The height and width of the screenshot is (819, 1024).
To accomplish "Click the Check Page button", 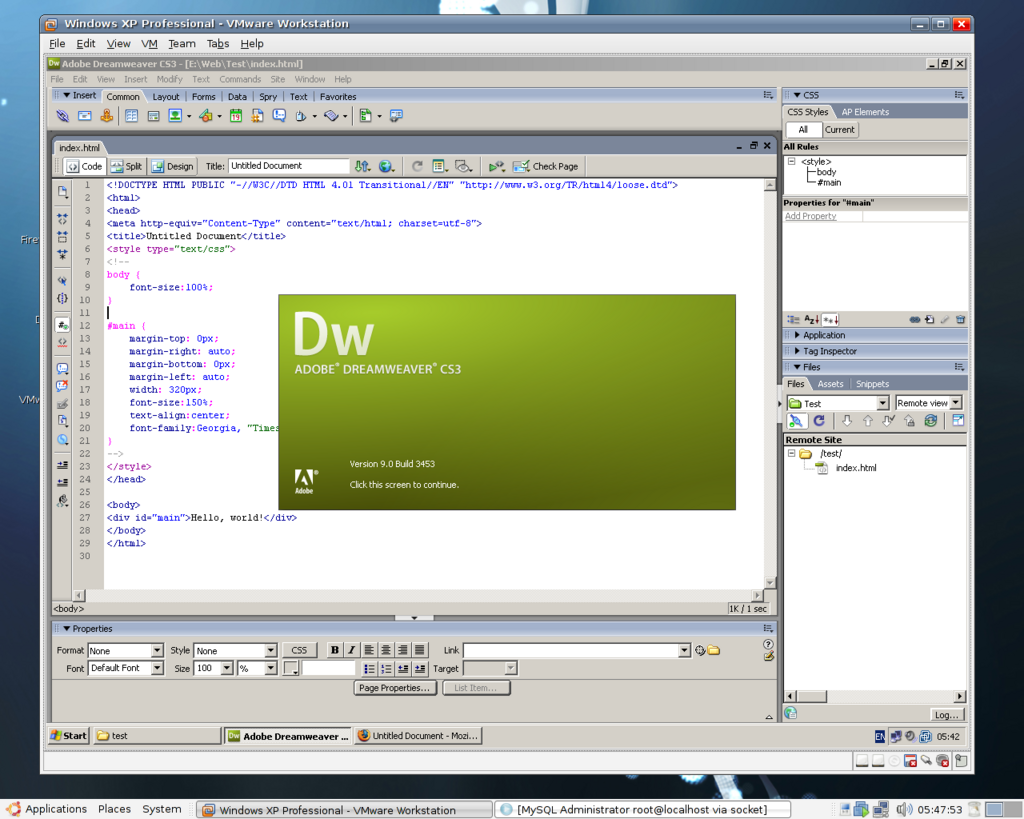I will (x=546, y=166).
